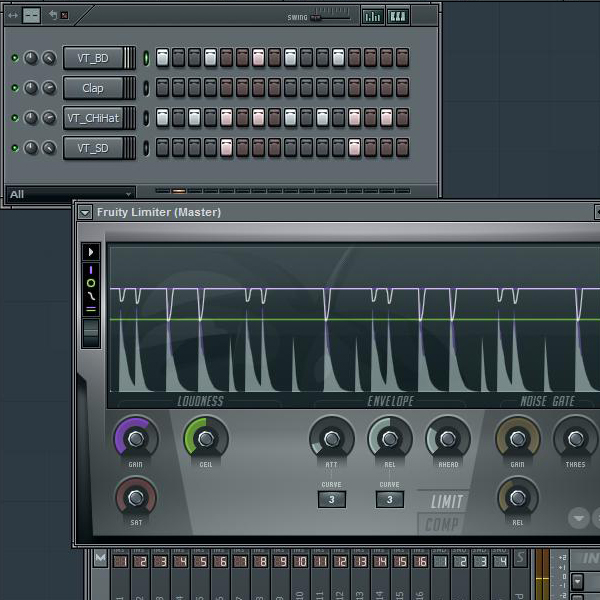Click the VT_CHiHat channel button
Viewport: 600px width, 600px height.
[93, 118]
